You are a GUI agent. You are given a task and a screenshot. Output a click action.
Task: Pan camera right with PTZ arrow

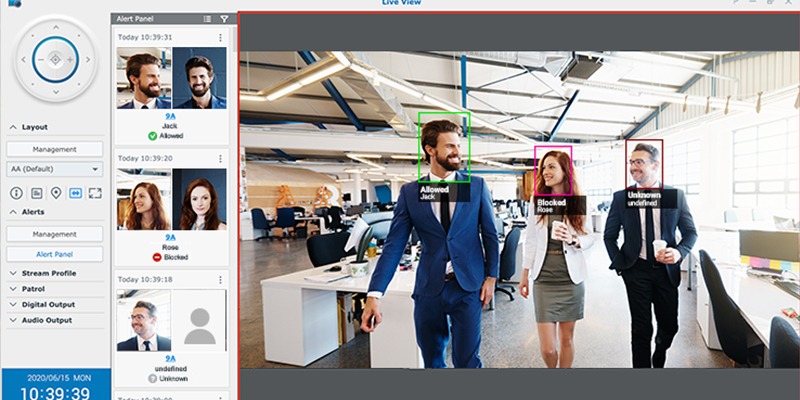[x=88, y=60]
